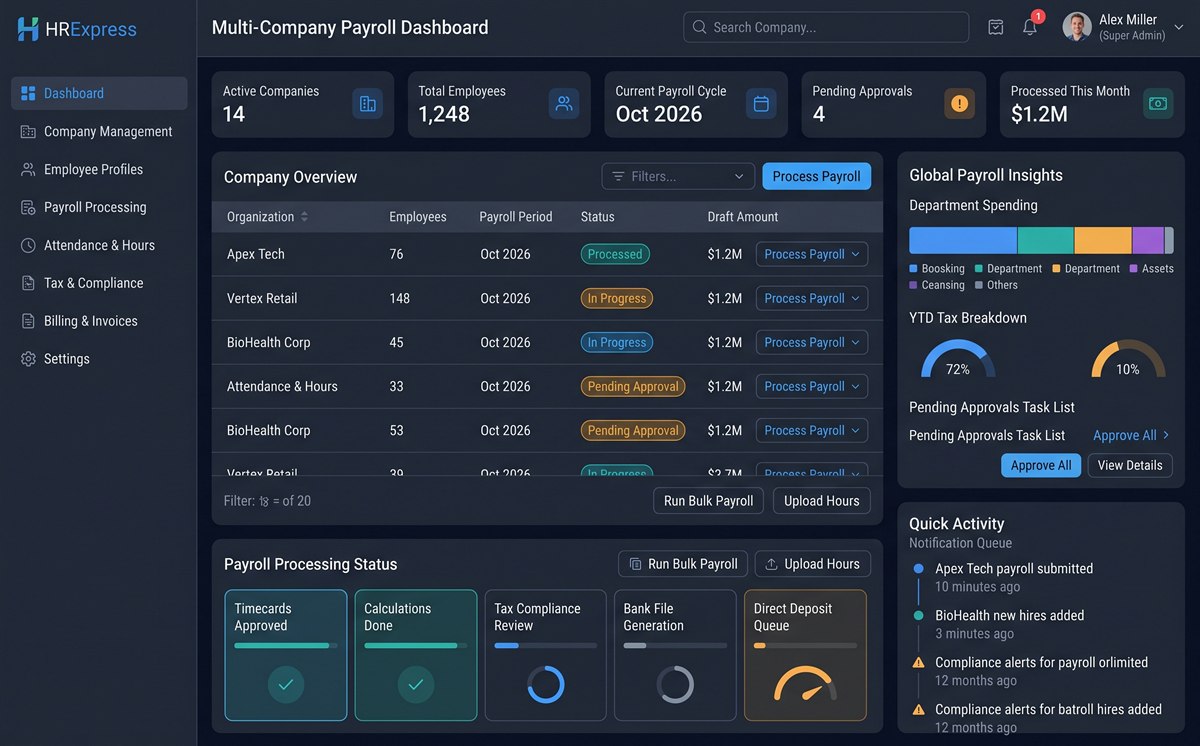Click Alex Miller's profile avatar
Screen dimensions: 1200x746
(x=1077, y=27)
